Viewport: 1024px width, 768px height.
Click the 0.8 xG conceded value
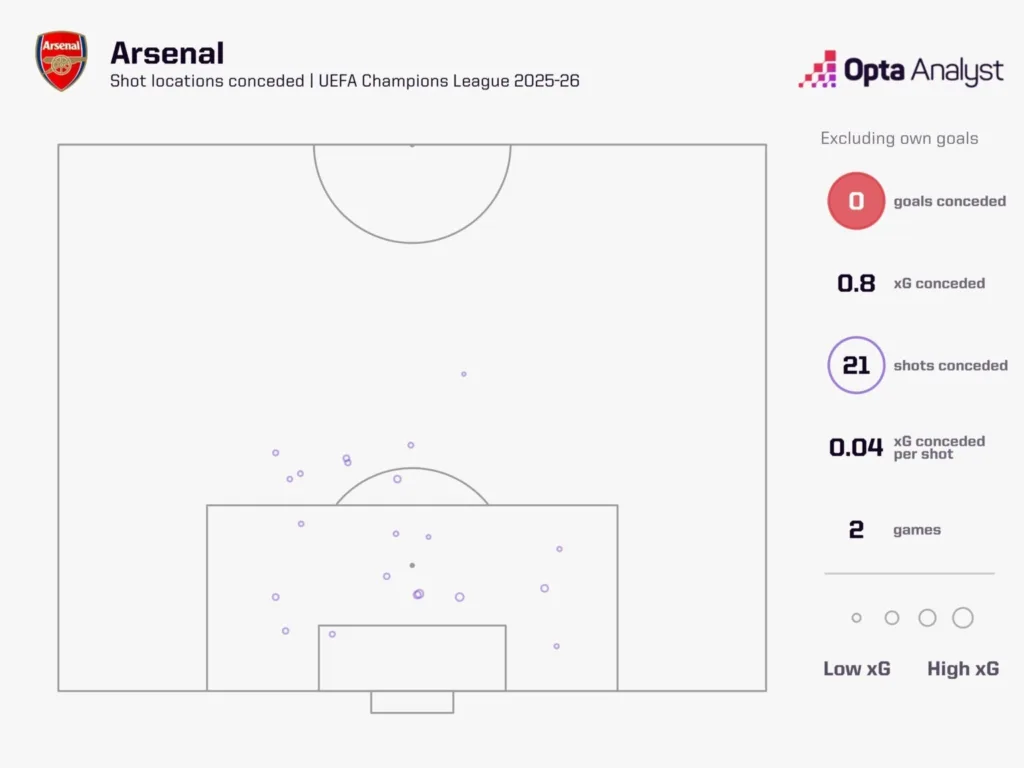(x=856, y=283)
